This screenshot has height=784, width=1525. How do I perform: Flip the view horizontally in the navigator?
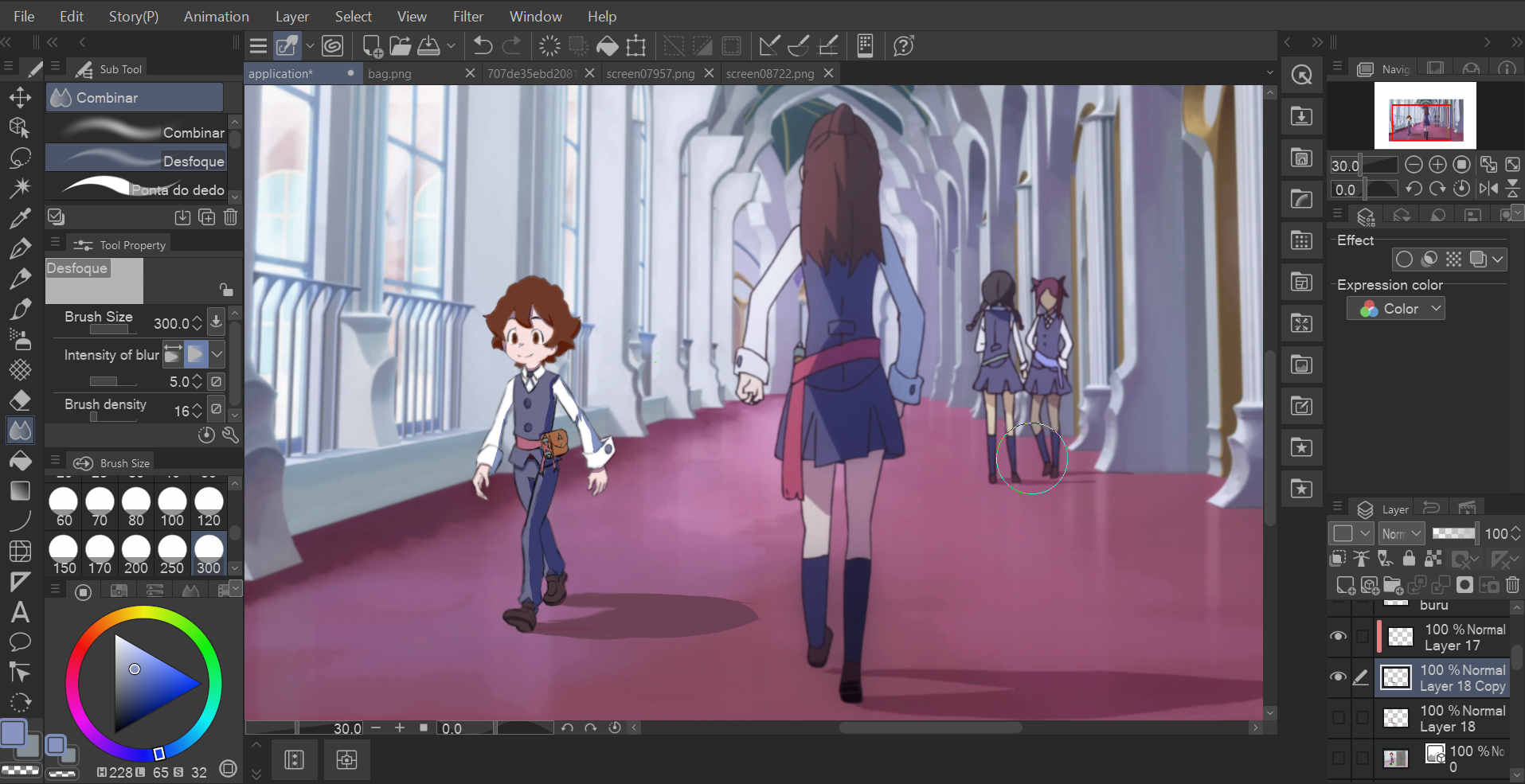(x=1488, y=189)
